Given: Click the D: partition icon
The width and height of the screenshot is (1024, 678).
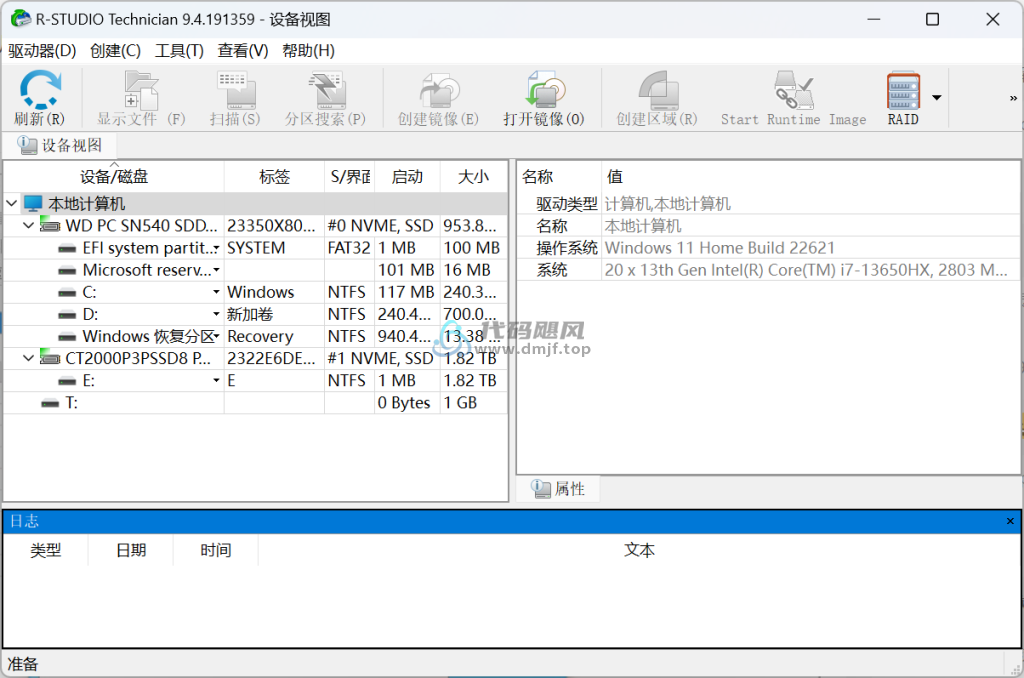Looking at the screenshot, I should (x=67, y=315).
